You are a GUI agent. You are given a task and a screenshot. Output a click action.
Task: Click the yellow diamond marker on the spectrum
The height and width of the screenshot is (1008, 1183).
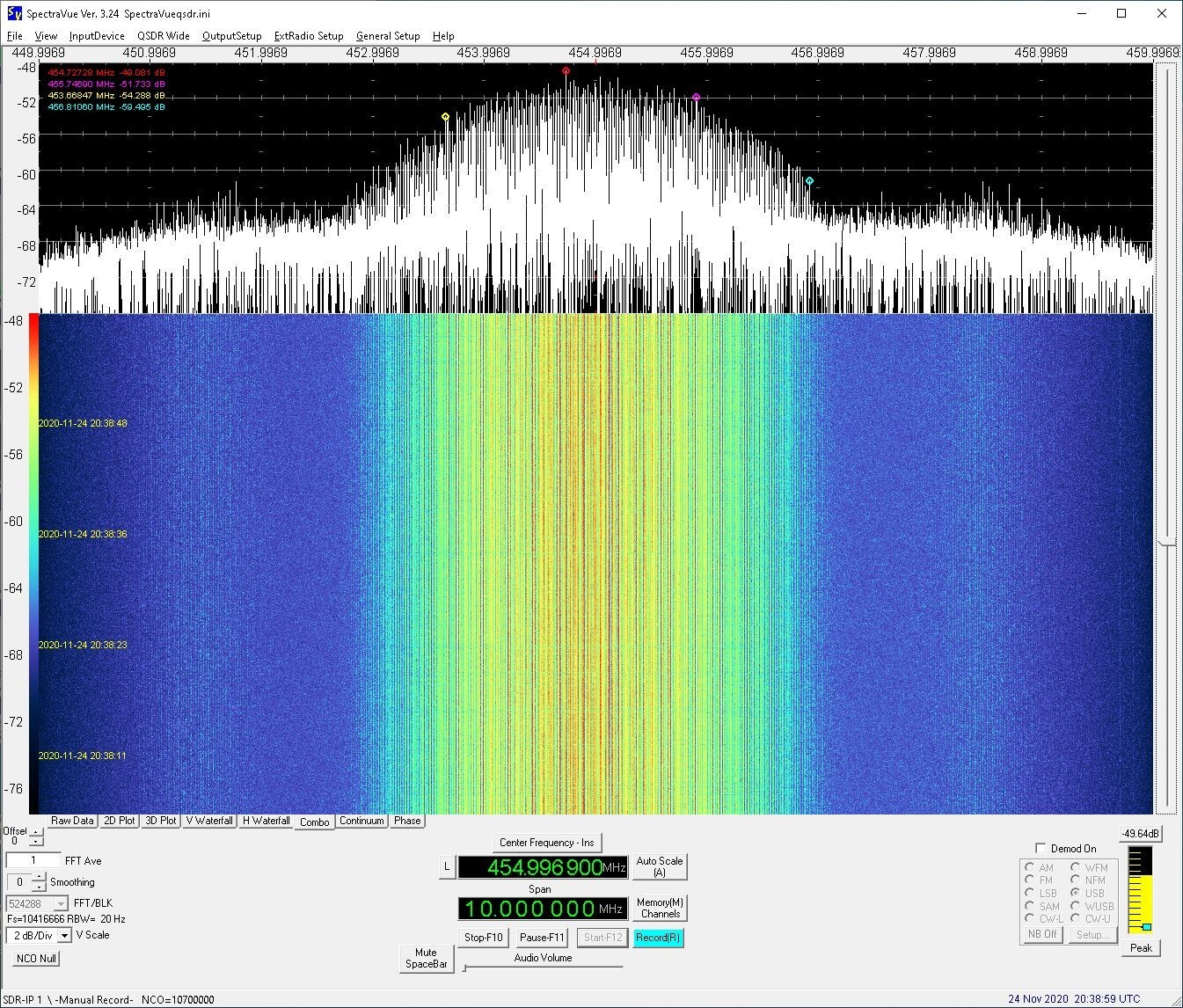pyautogui.click(x=445, y=117)
